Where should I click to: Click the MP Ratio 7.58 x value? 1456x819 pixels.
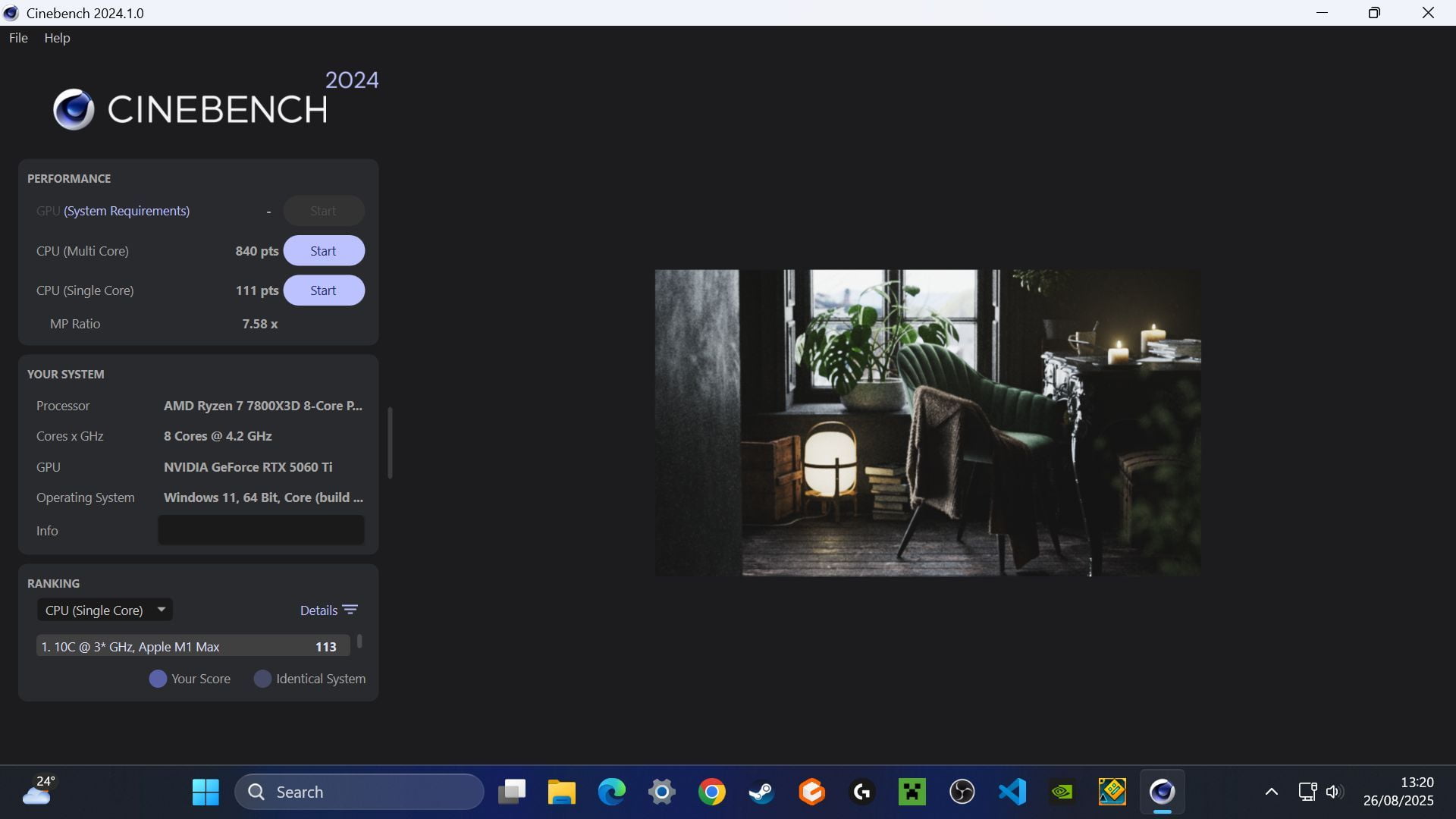[x=260, y=324]
